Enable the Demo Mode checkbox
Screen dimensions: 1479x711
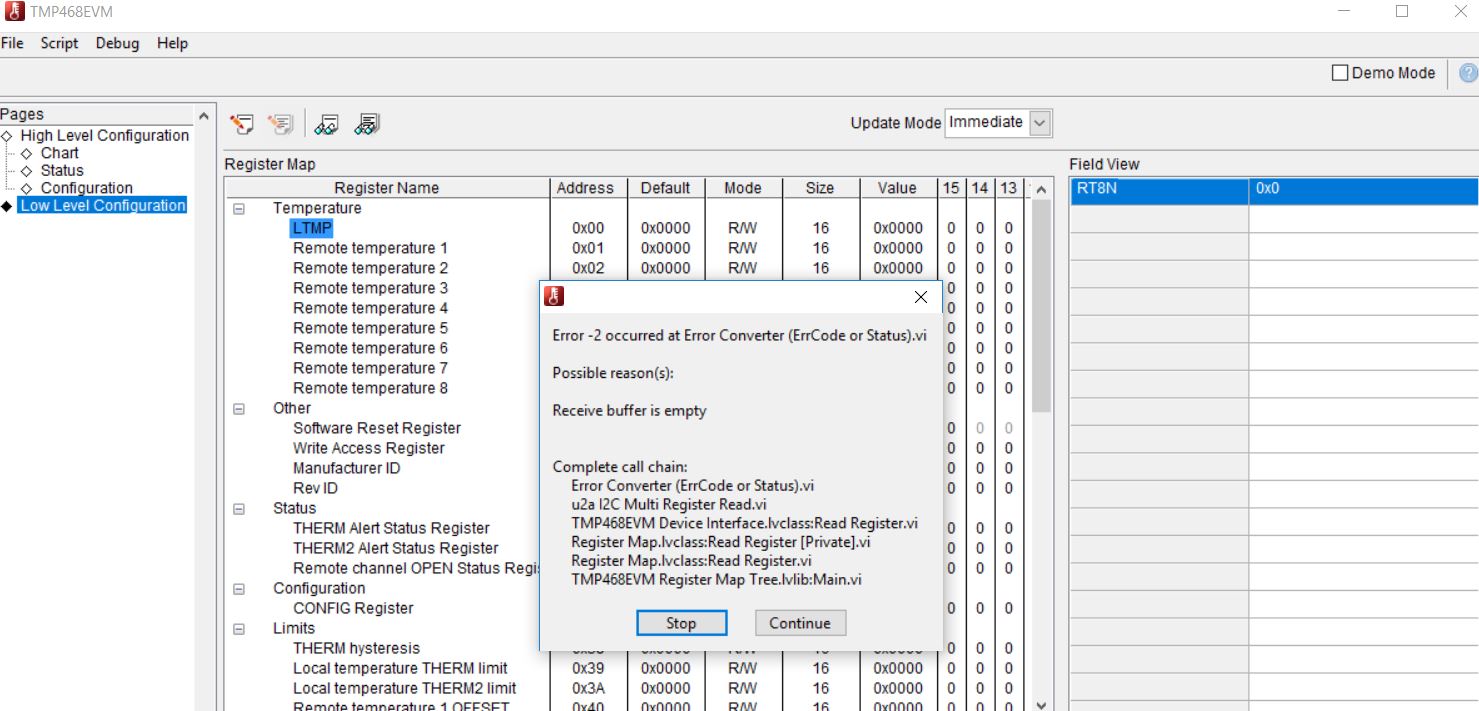1340,73
